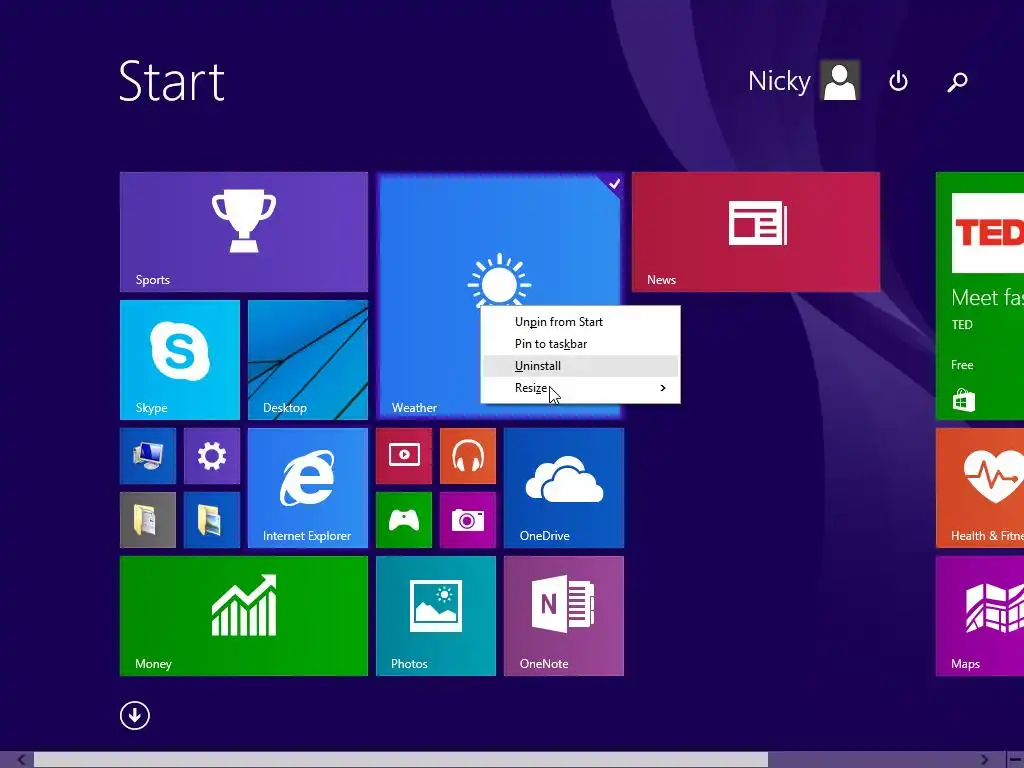Click the power options button
The height and width of the screenshot is (768, 1024).
coord(899,82)
